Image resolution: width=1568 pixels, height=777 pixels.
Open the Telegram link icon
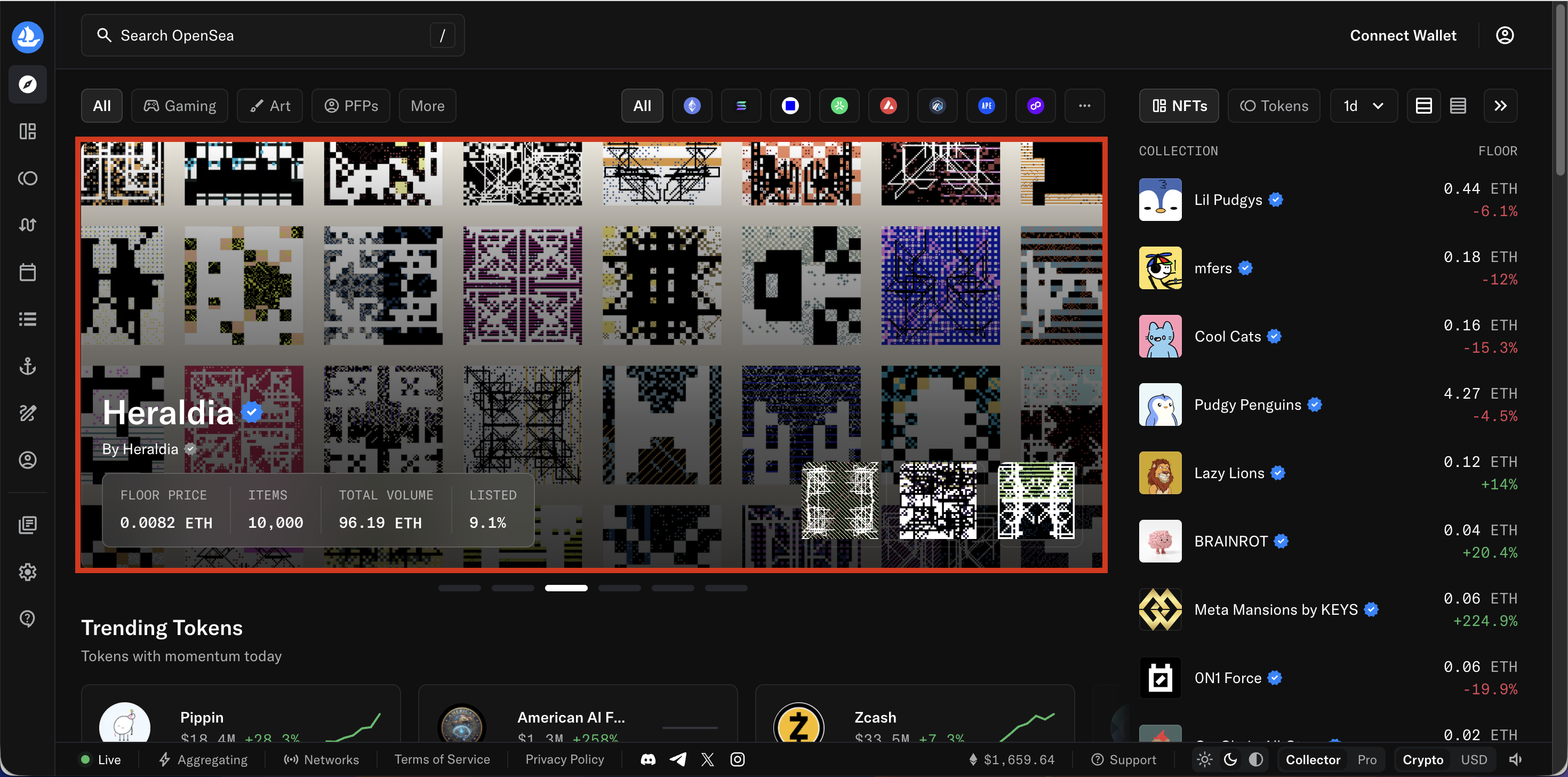(x=678, y=759)
